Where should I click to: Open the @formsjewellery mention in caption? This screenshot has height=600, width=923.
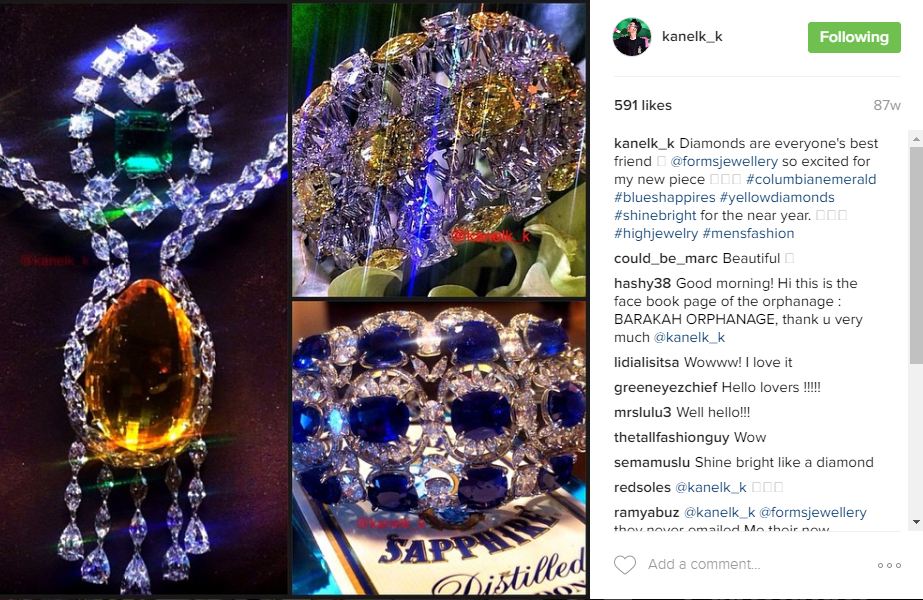[724, 161]
